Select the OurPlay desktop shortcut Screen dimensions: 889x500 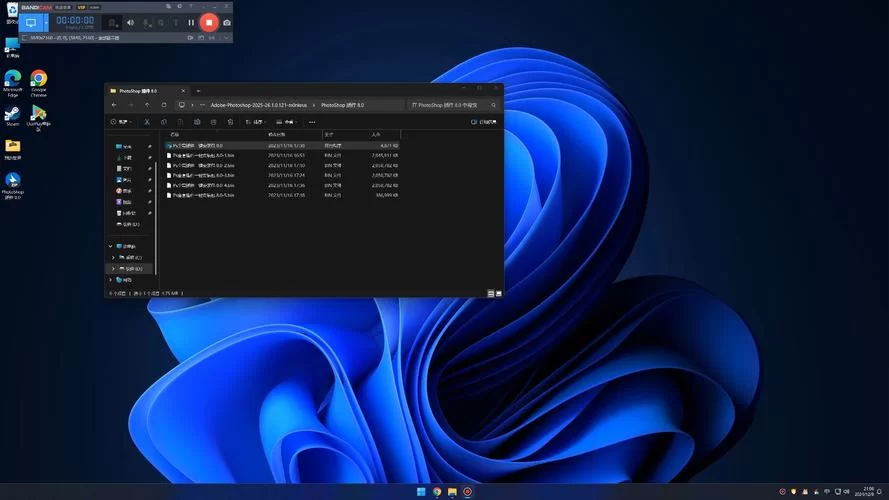tap(39, 118)
